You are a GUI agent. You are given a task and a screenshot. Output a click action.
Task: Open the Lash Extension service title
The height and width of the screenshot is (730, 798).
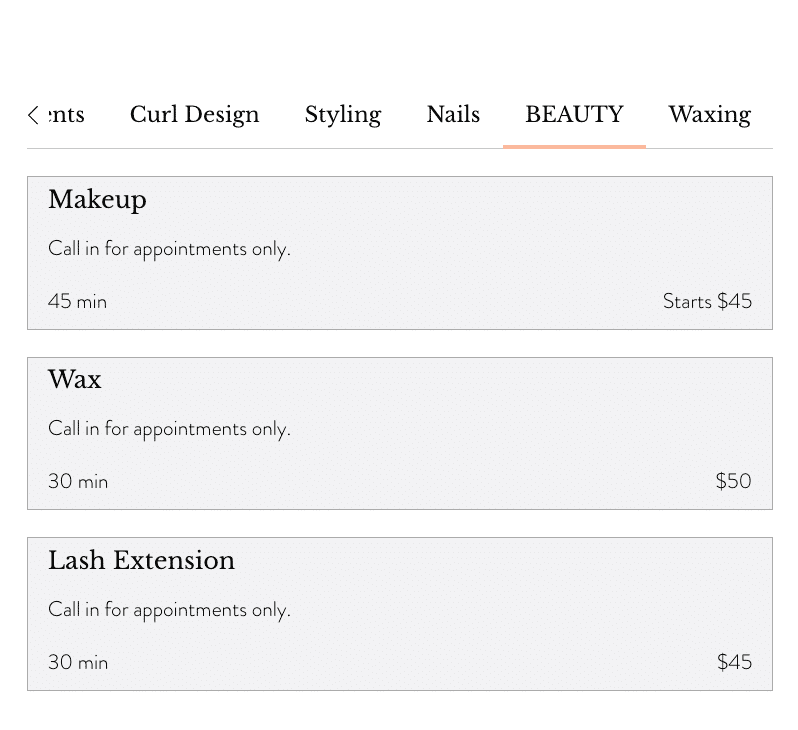141,560
